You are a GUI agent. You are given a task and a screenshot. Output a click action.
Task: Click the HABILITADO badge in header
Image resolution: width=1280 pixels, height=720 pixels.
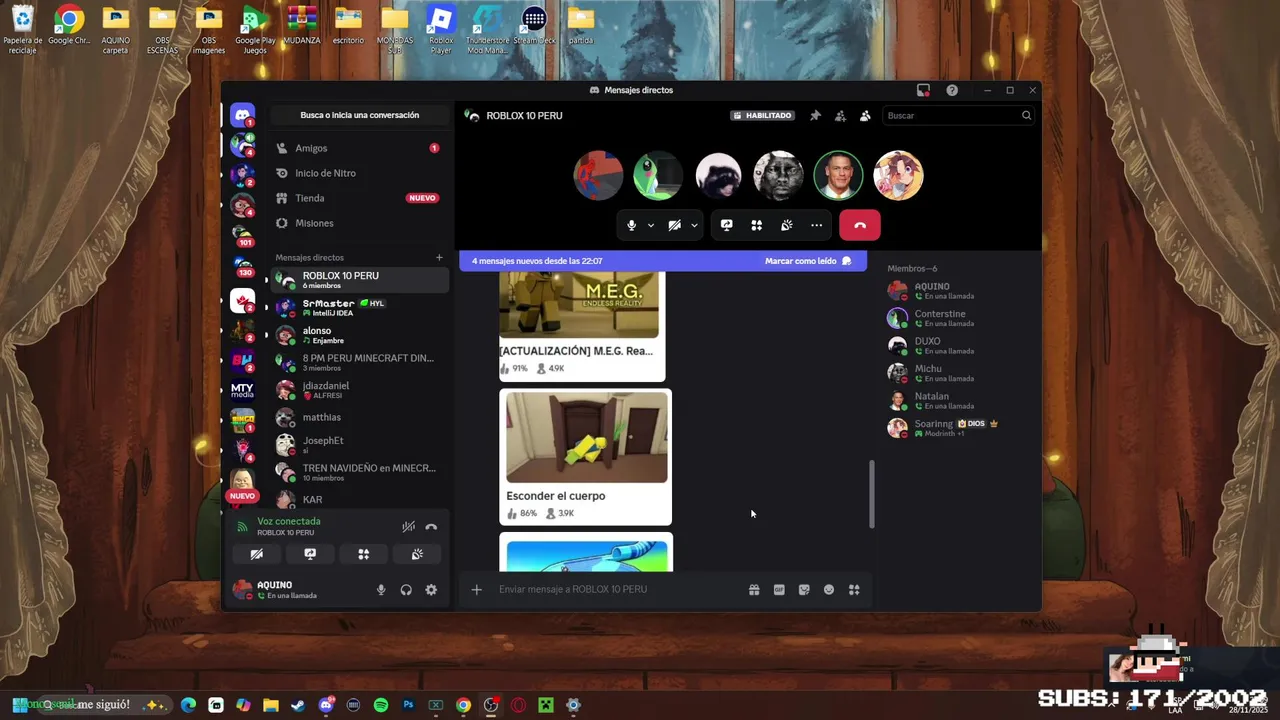click(x=763, y=115)
